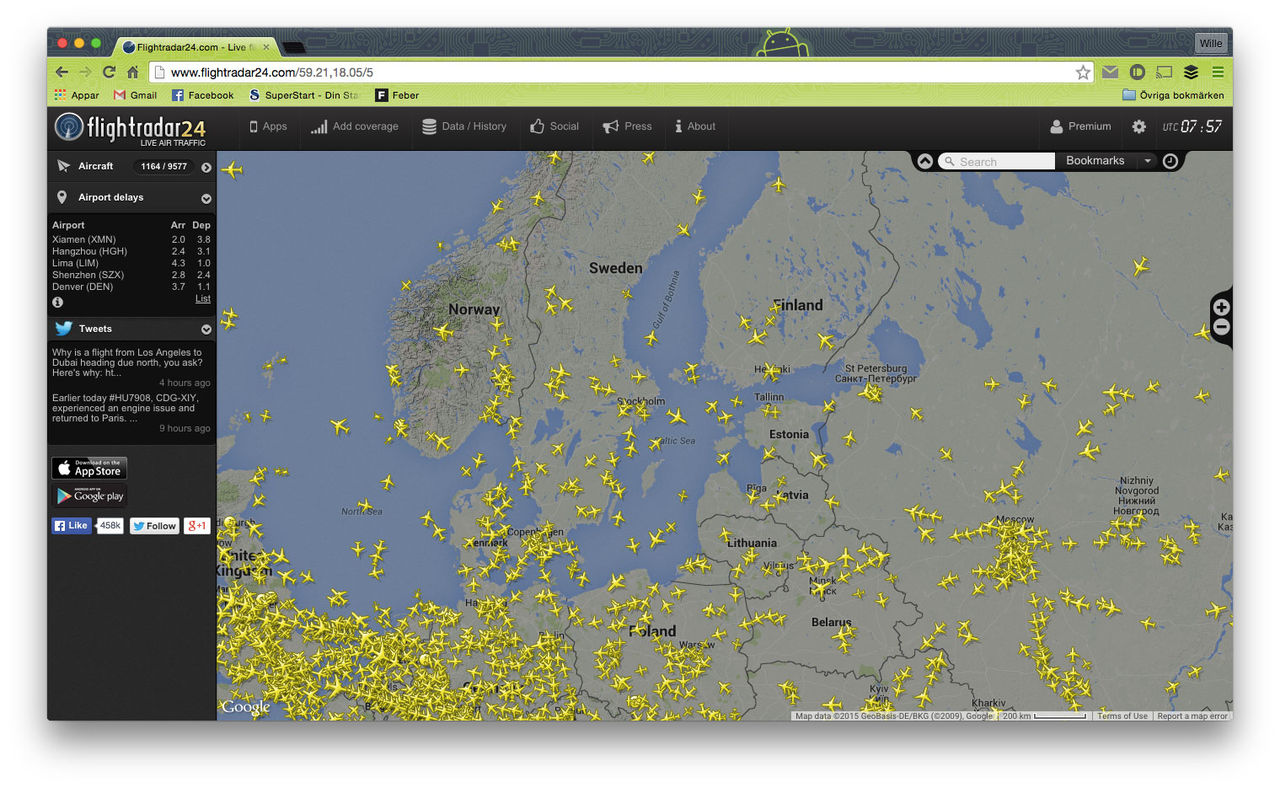
Task: Open the Feber bookmark
Action: pyautogui.click(x=397, y=95)
